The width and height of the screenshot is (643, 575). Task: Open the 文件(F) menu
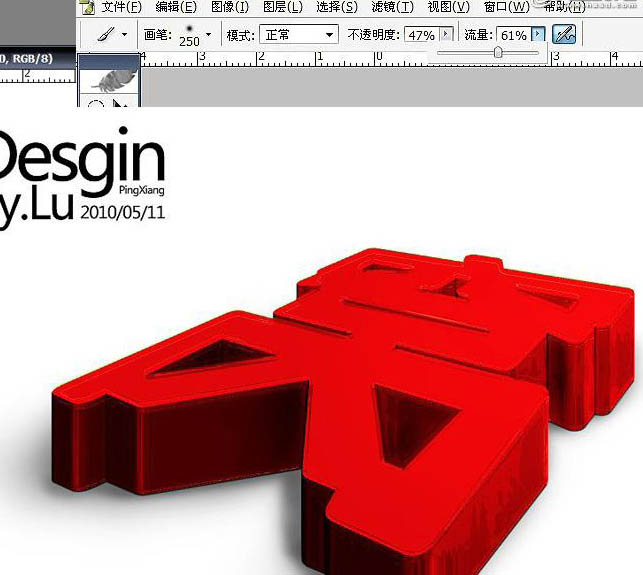(x=121, y=7)
